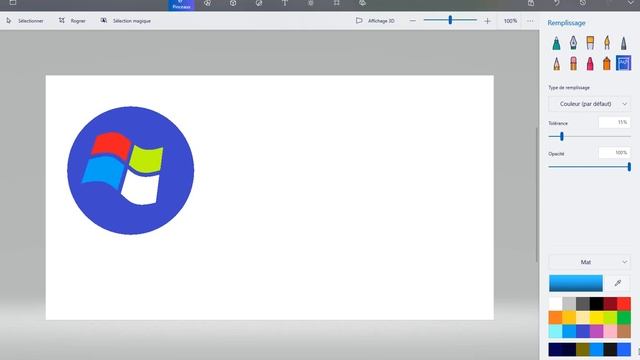Select the Marker brush
Image resolution: width=640 pixels, height=360 pixels.
click(x=556, y=43)
